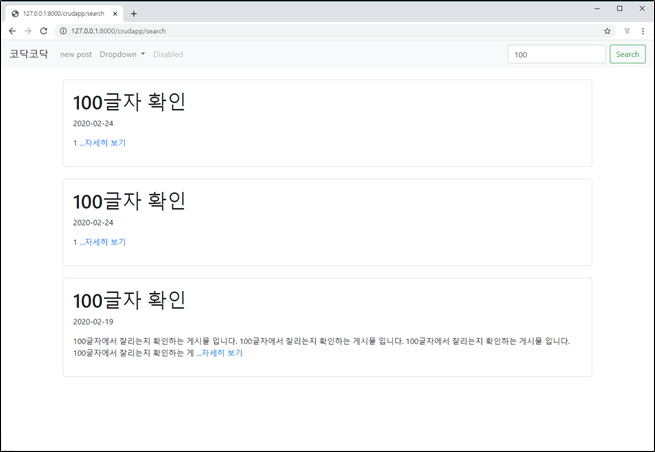655x452 pixels.
Task: Open 자세히 보기 link in first post
Action: pyautogui.click(x=103, y=143)
